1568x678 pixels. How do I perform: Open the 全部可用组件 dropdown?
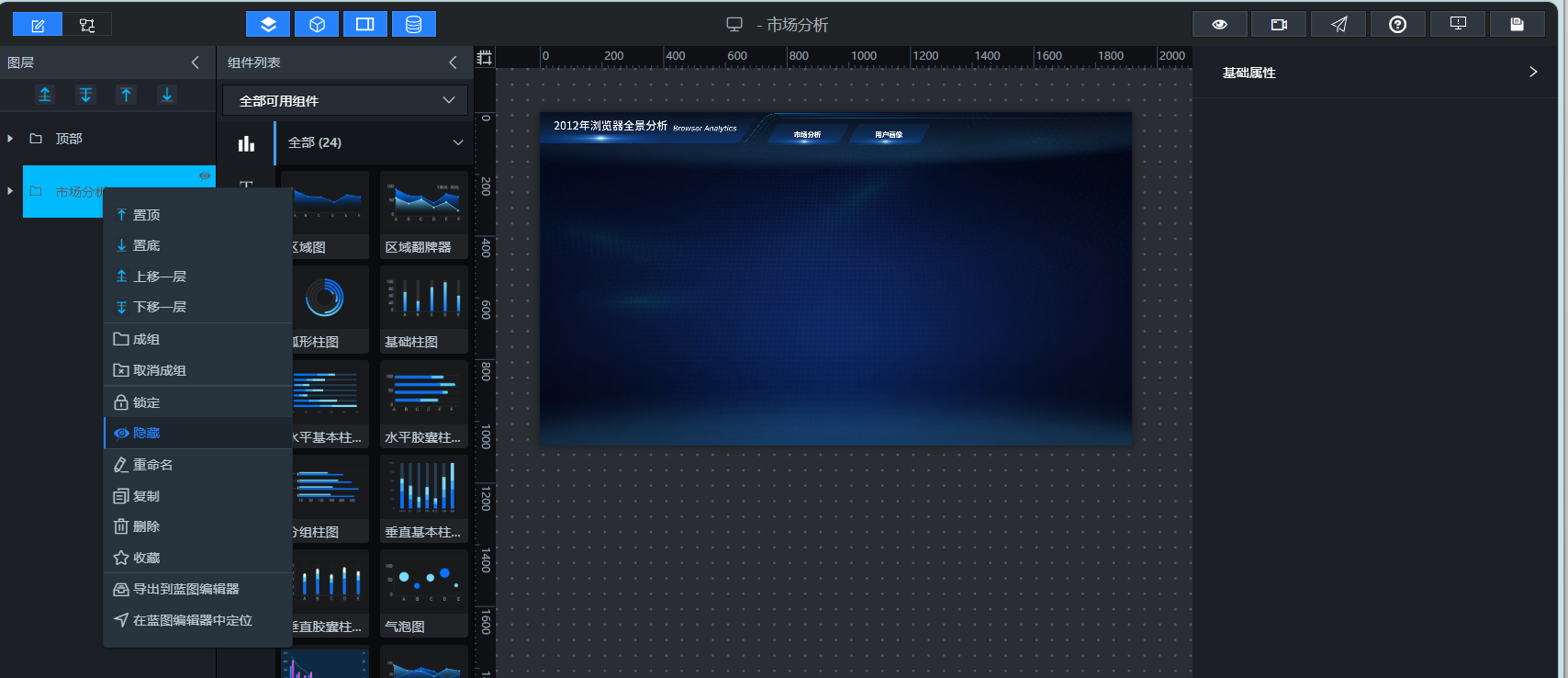point(345,100)
